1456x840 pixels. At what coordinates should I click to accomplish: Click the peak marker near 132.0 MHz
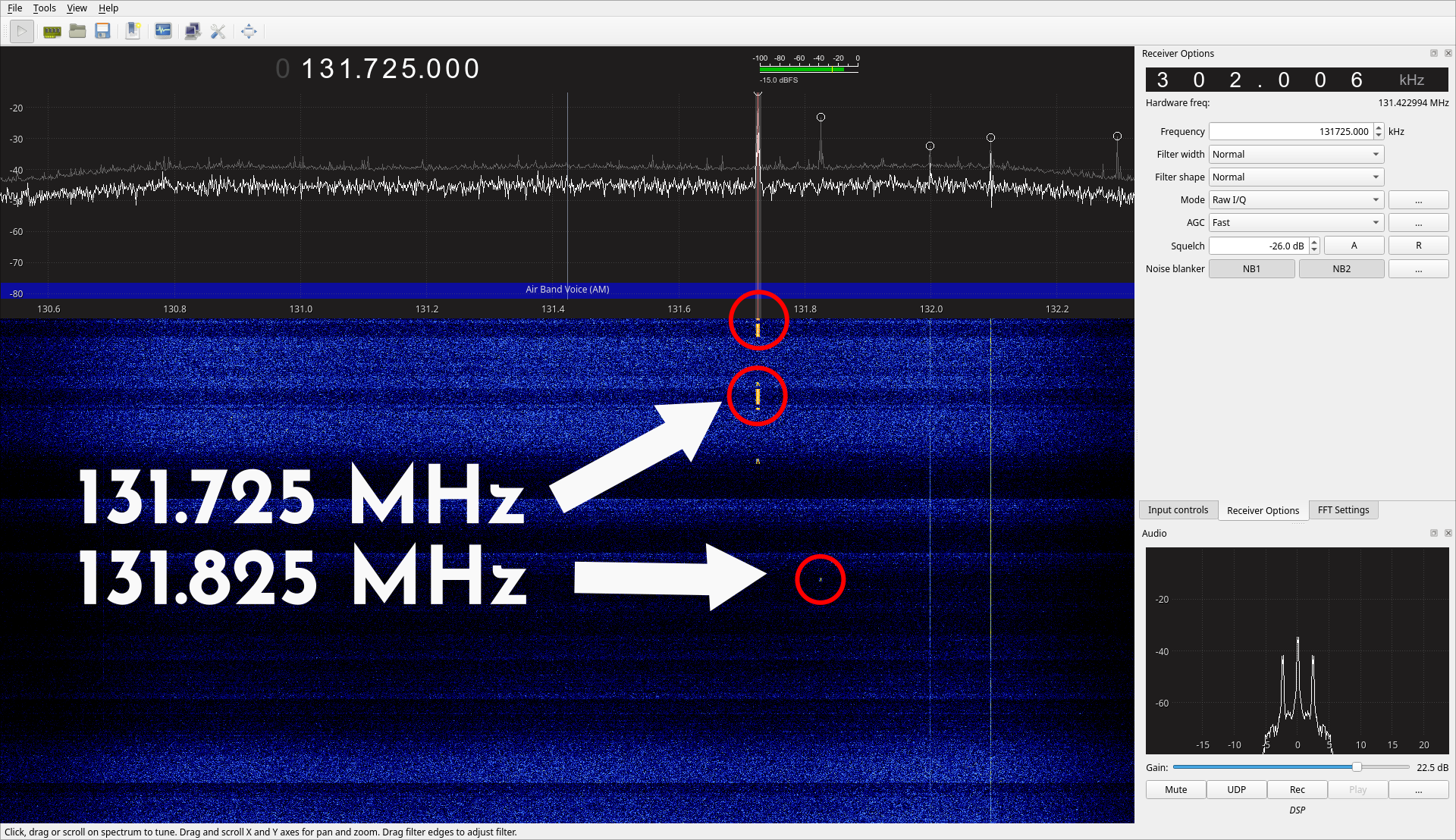click(930, 146)
